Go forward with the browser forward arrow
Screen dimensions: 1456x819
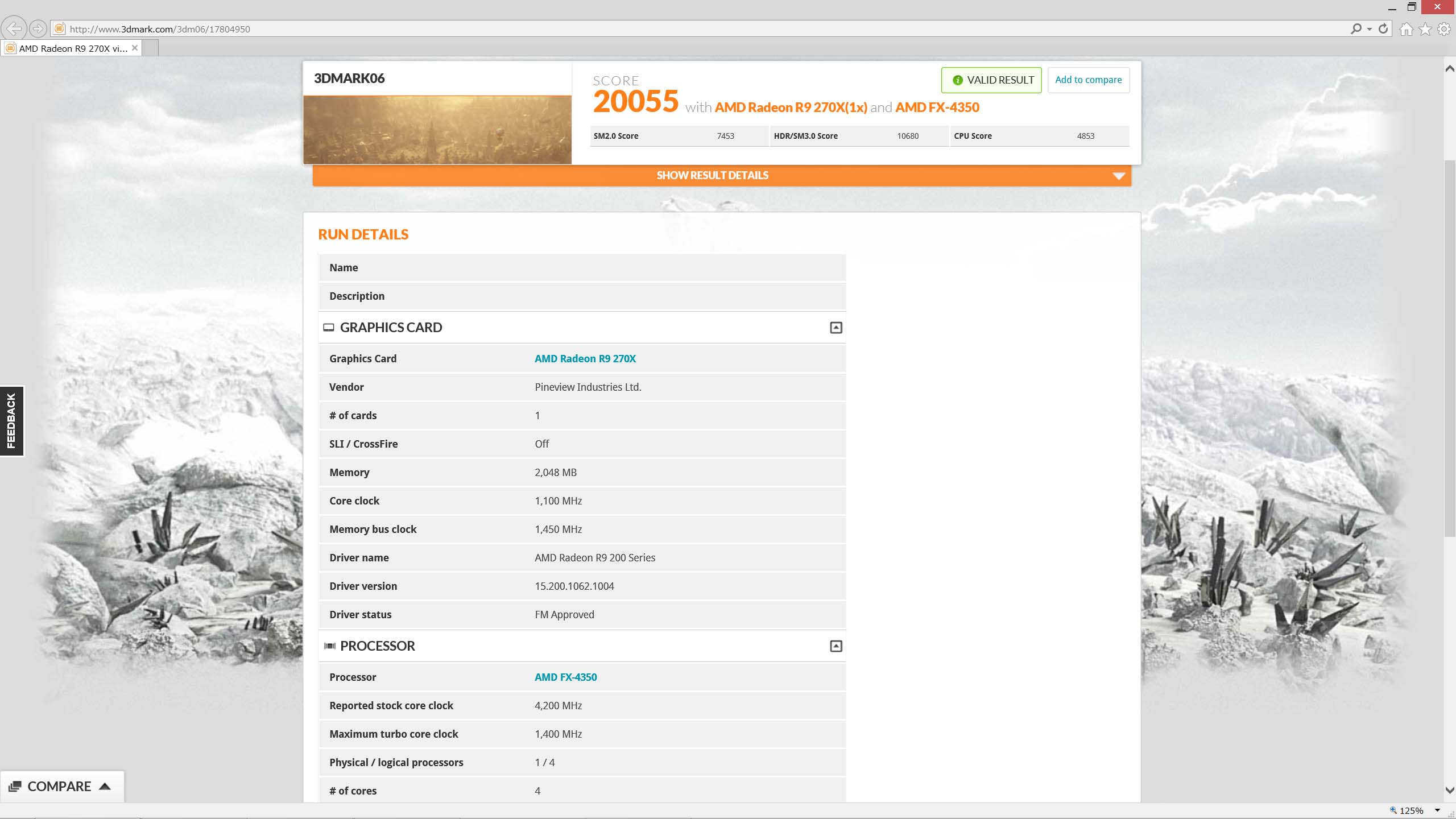38,28
